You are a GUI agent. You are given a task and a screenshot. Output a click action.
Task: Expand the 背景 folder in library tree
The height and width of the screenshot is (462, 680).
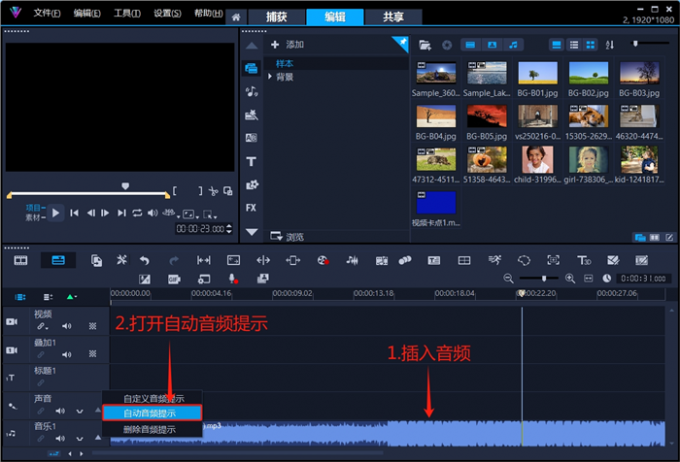272,76
